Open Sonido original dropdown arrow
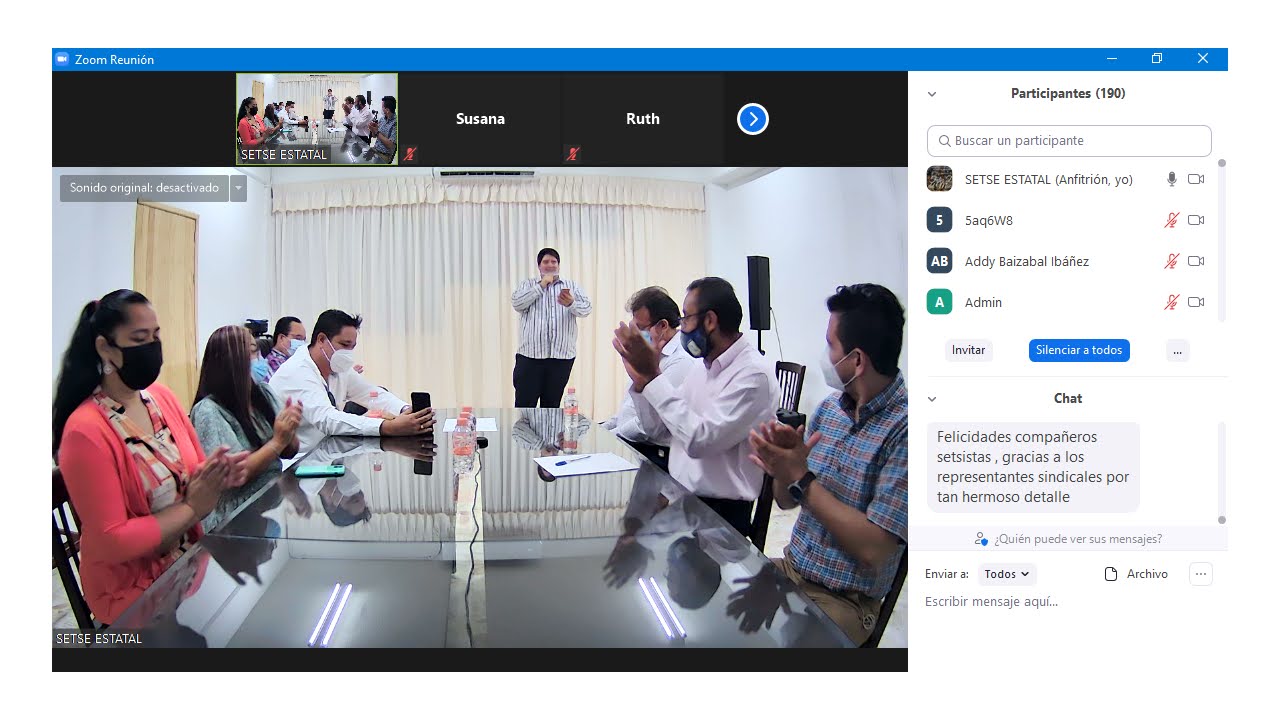1280x720 pixels. click(x=238, y=188)
